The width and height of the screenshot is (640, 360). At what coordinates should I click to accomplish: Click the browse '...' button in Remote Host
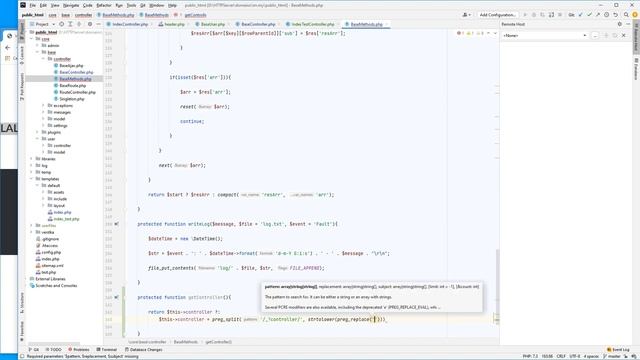tap(595, 36)
